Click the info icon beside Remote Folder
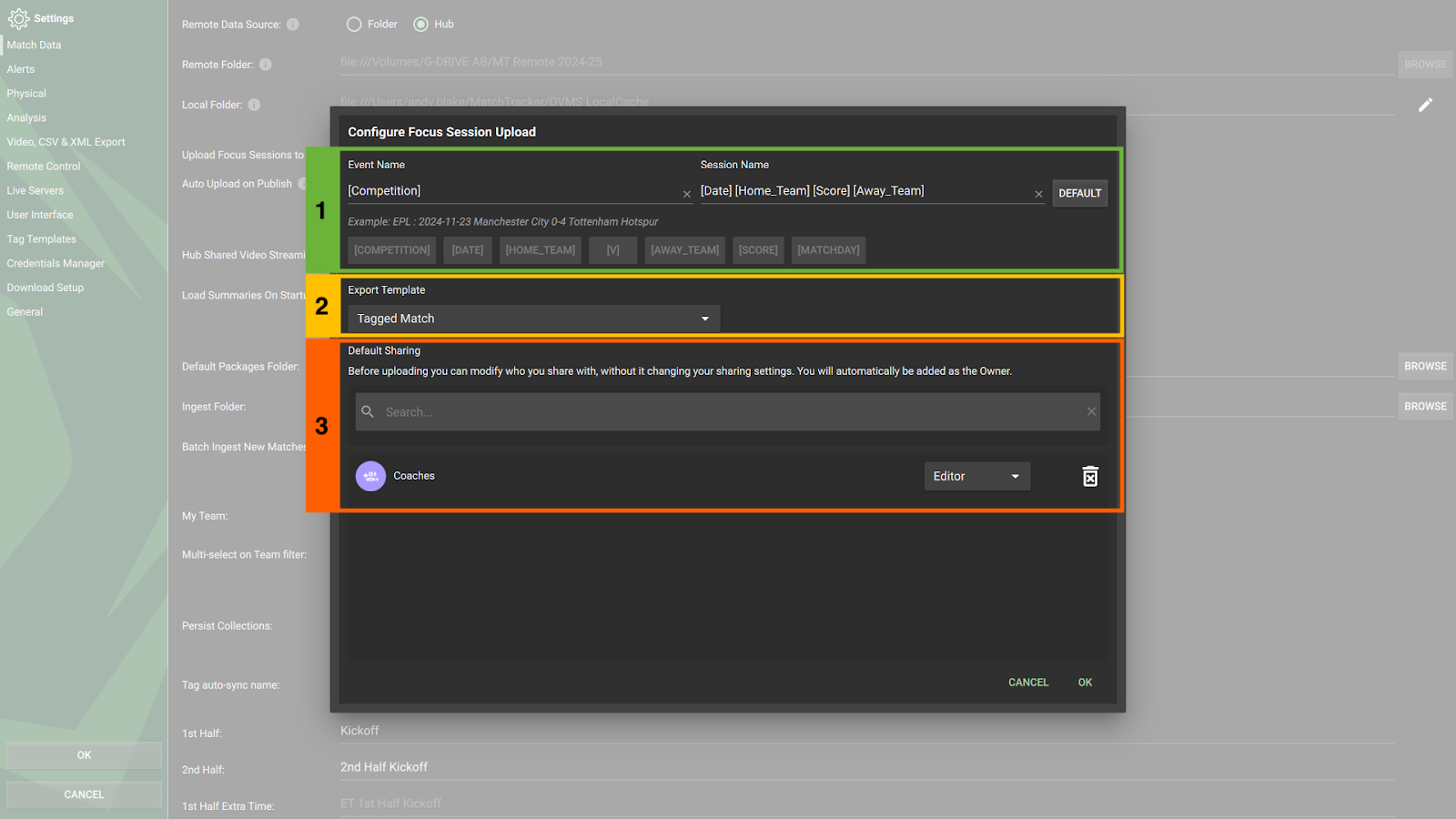Screen dimensions: 1456x819 click(x=265, y=65)
